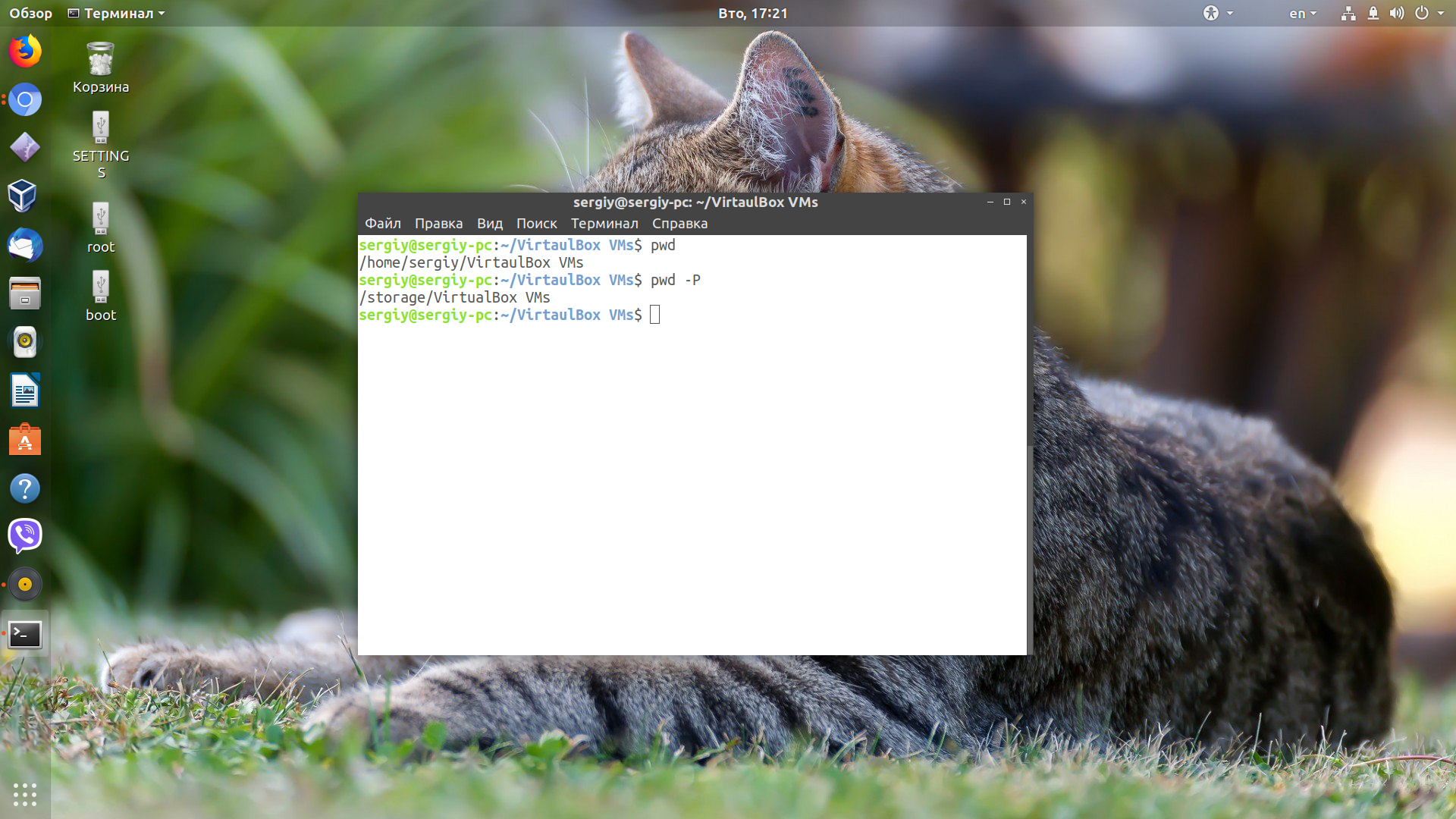Screen dimensions: 1456x819
Task: Open the Справка menu
Action: [679, 224]
